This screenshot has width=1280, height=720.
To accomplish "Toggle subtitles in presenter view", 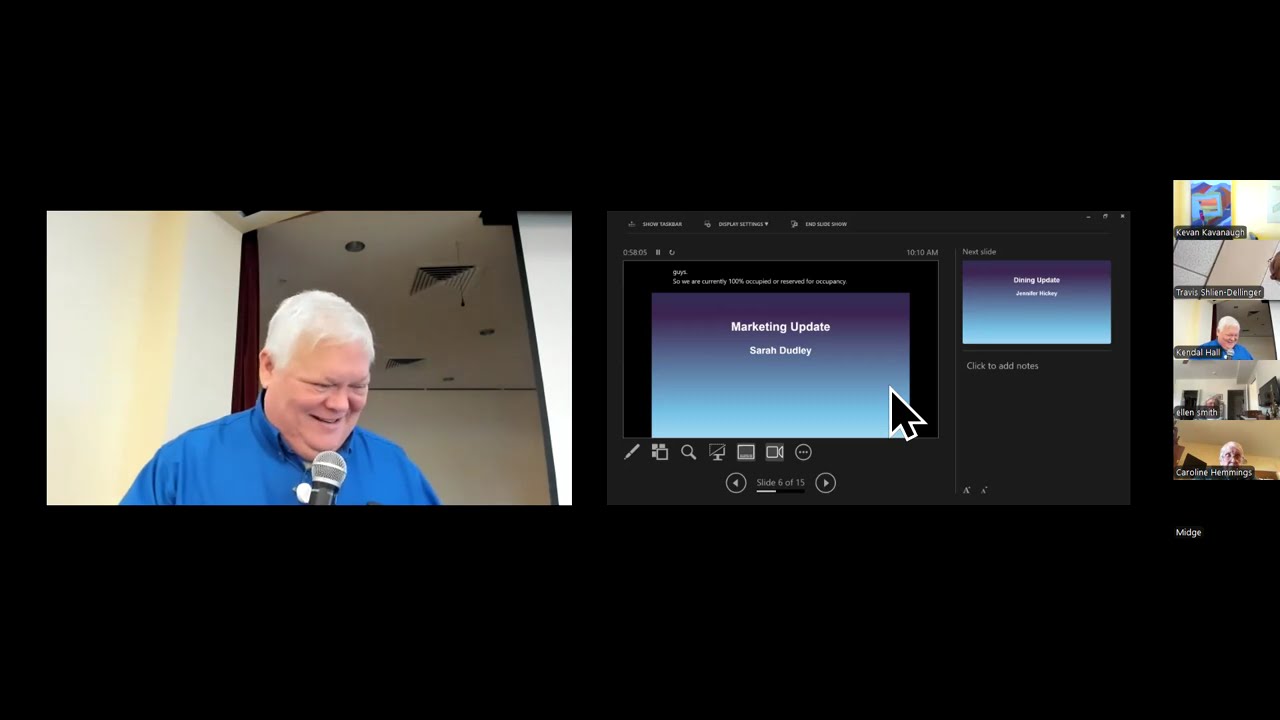I will click(x=746, y=452).
